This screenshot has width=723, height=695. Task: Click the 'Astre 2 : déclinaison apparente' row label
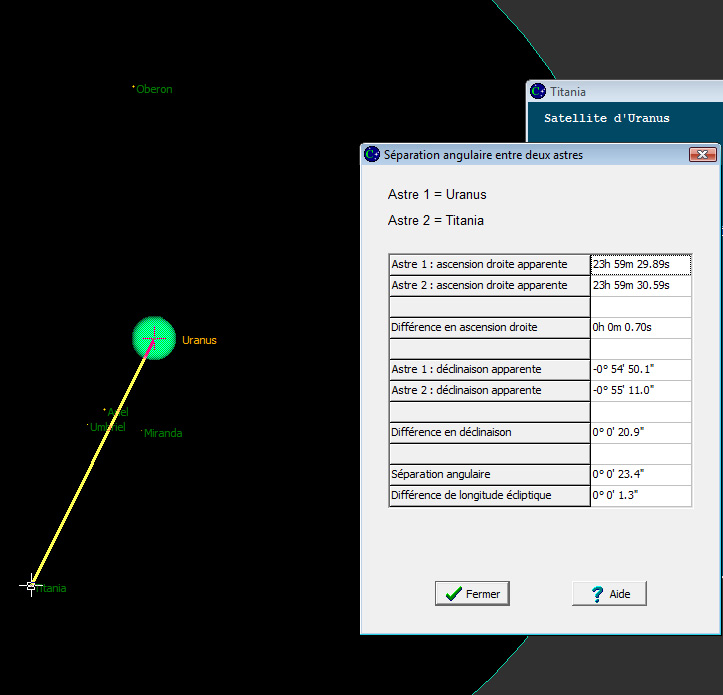tap(490, 390)
